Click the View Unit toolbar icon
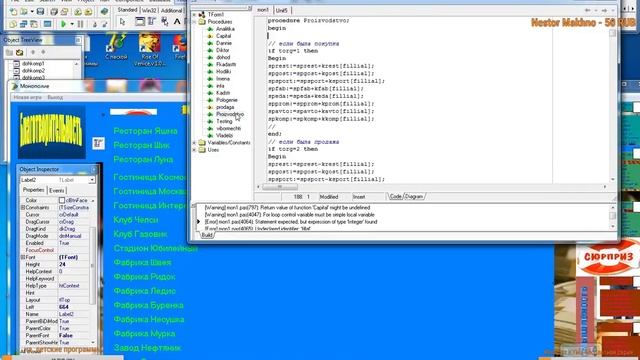The width and height of the screenshot is (640, 360). click(13, 24)
